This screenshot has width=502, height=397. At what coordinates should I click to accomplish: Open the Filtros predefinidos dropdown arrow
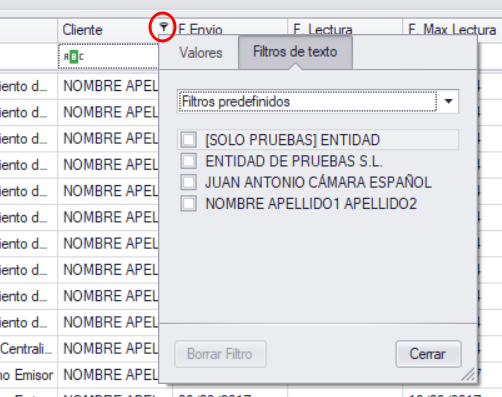tap(448, 101)
